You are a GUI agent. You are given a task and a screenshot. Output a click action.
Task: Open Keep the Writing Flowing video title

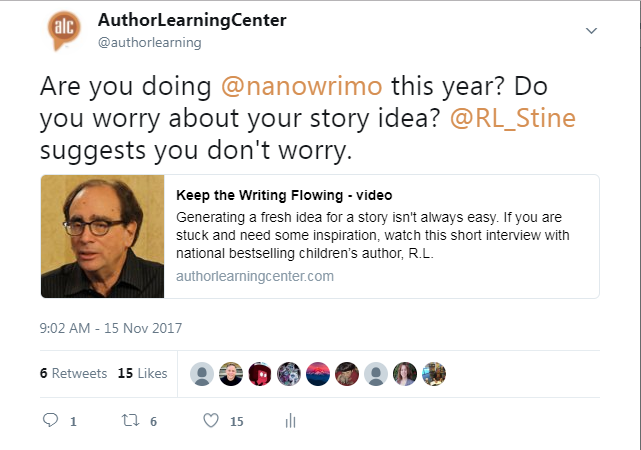pos(283,194)
